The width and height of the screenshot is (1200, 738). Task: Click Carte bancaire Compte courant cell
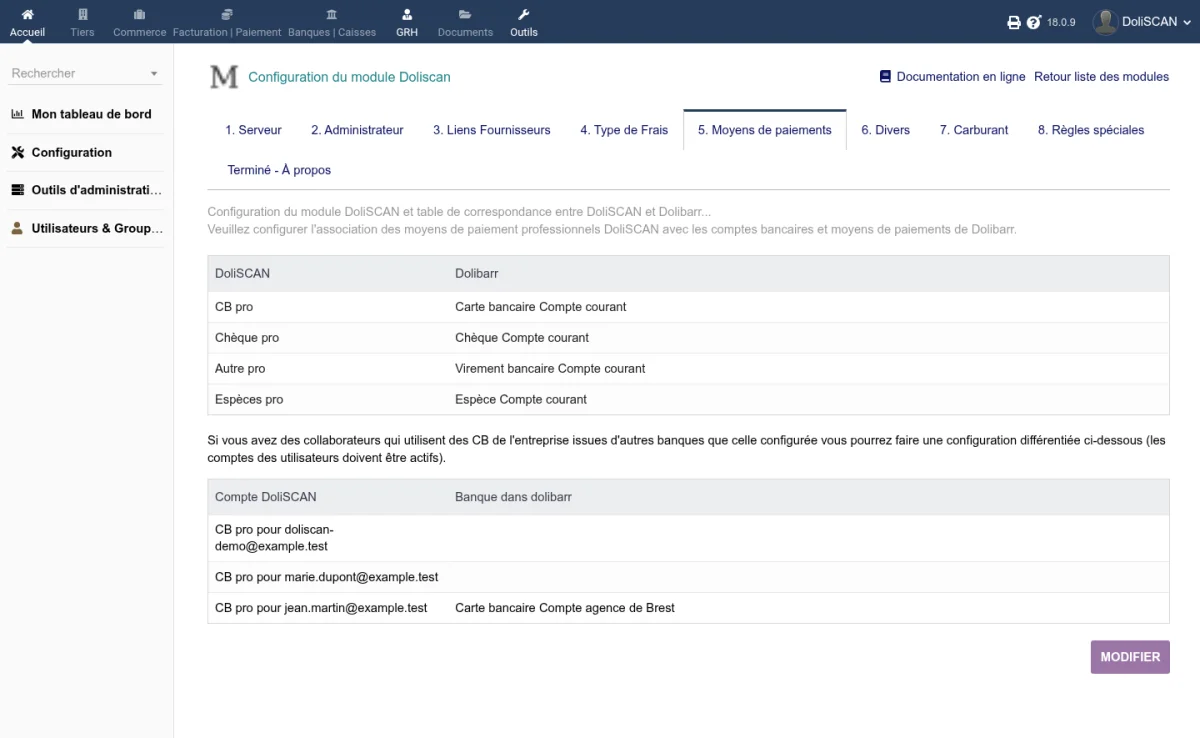[541, 307]
